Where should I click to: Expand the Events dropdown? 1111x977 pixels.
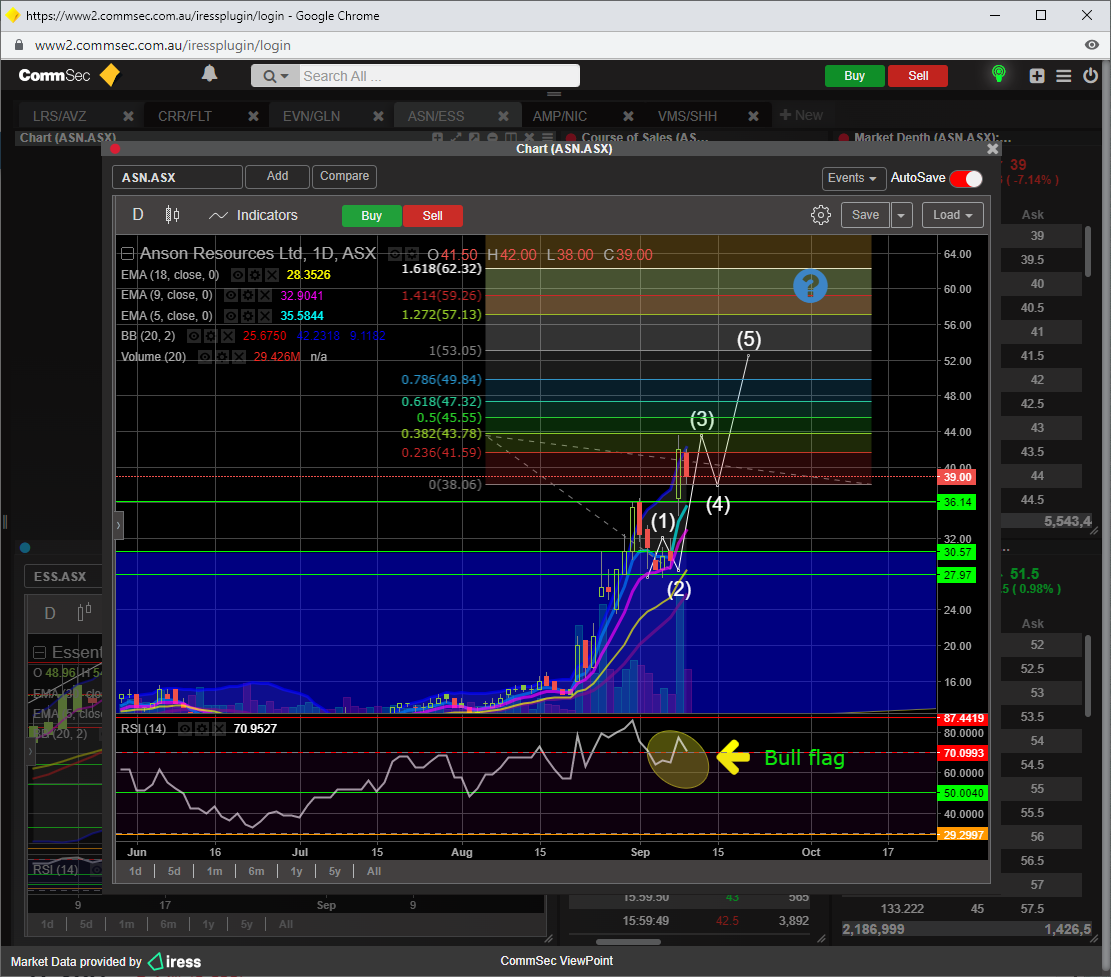(853, 178)
